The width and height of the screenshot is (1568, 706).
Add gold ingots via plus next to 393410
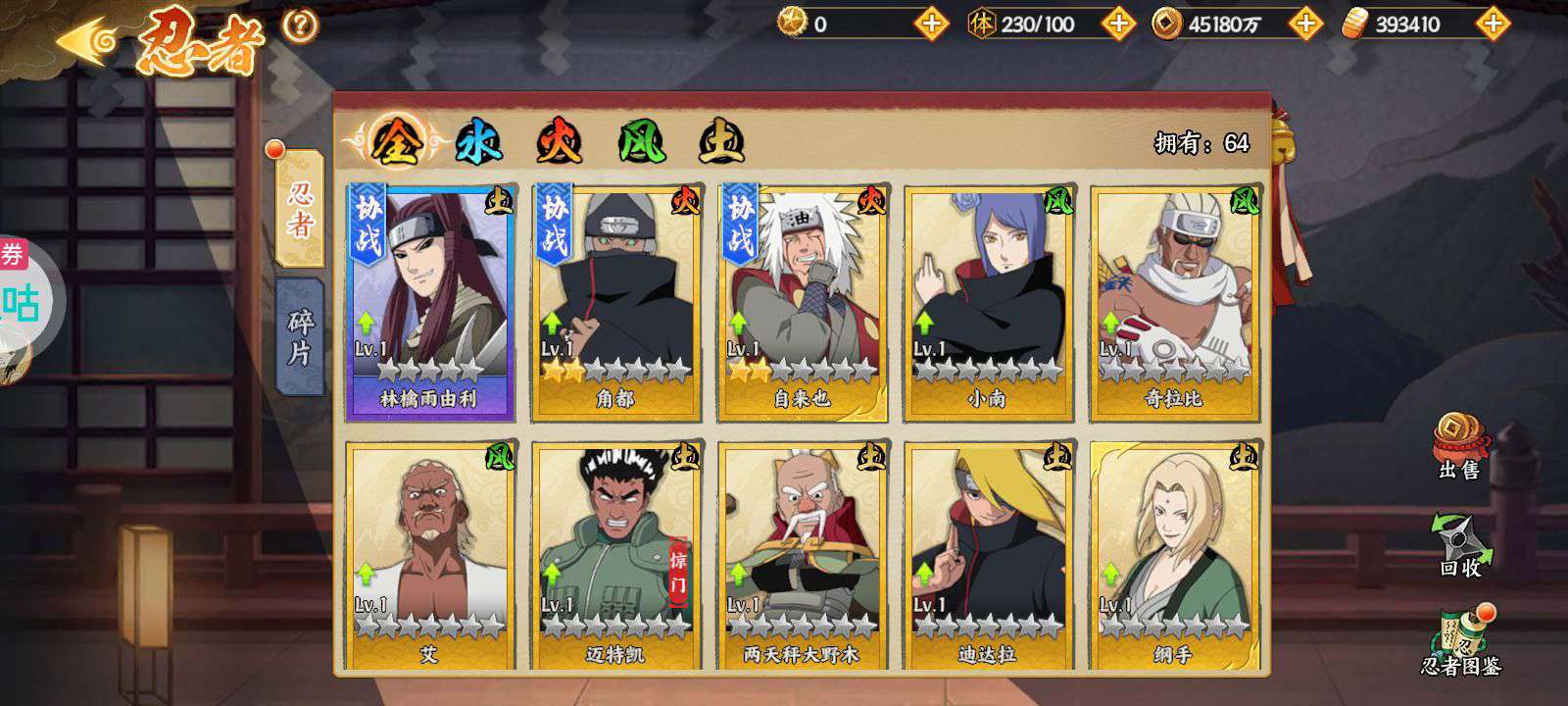[x=1492, y=24]
